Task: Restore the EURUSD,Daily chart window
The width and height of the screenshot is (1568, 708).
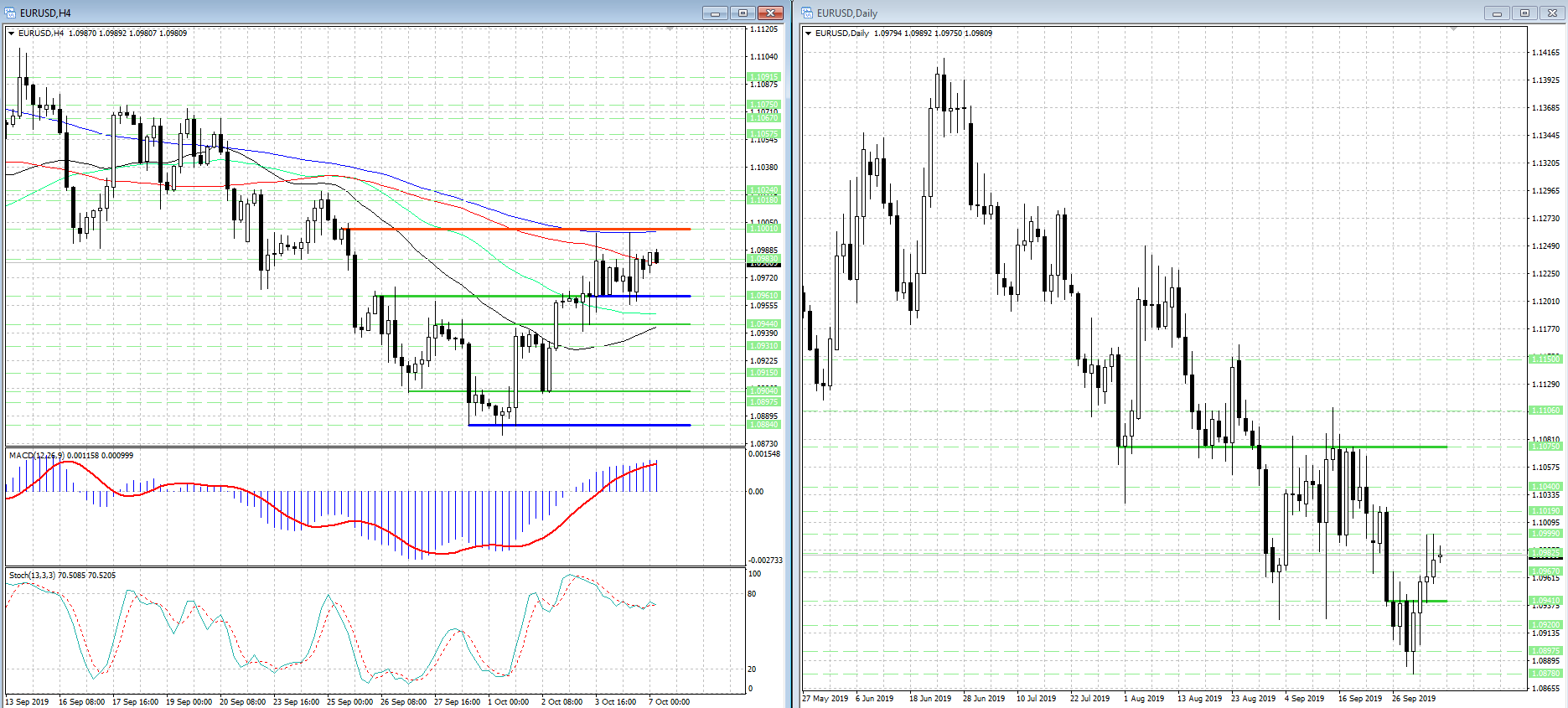Action: (1524, 13)
